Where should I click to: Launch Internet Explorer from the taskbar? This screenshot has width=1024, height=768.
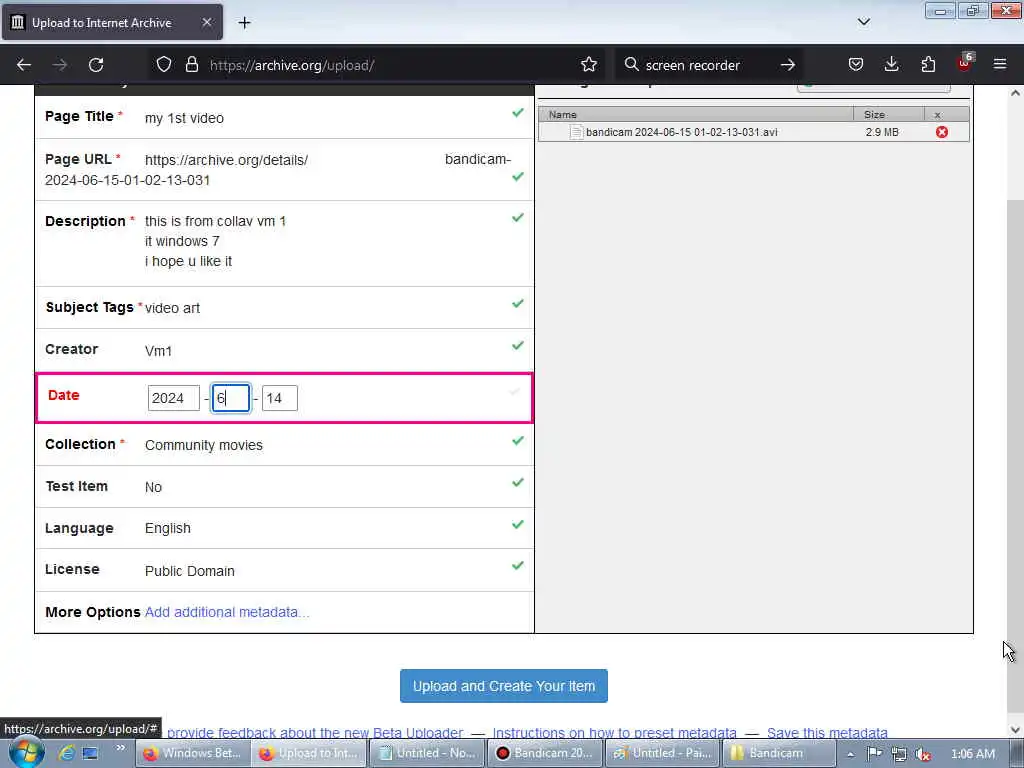pyautogui.click(x=66, y=753)
